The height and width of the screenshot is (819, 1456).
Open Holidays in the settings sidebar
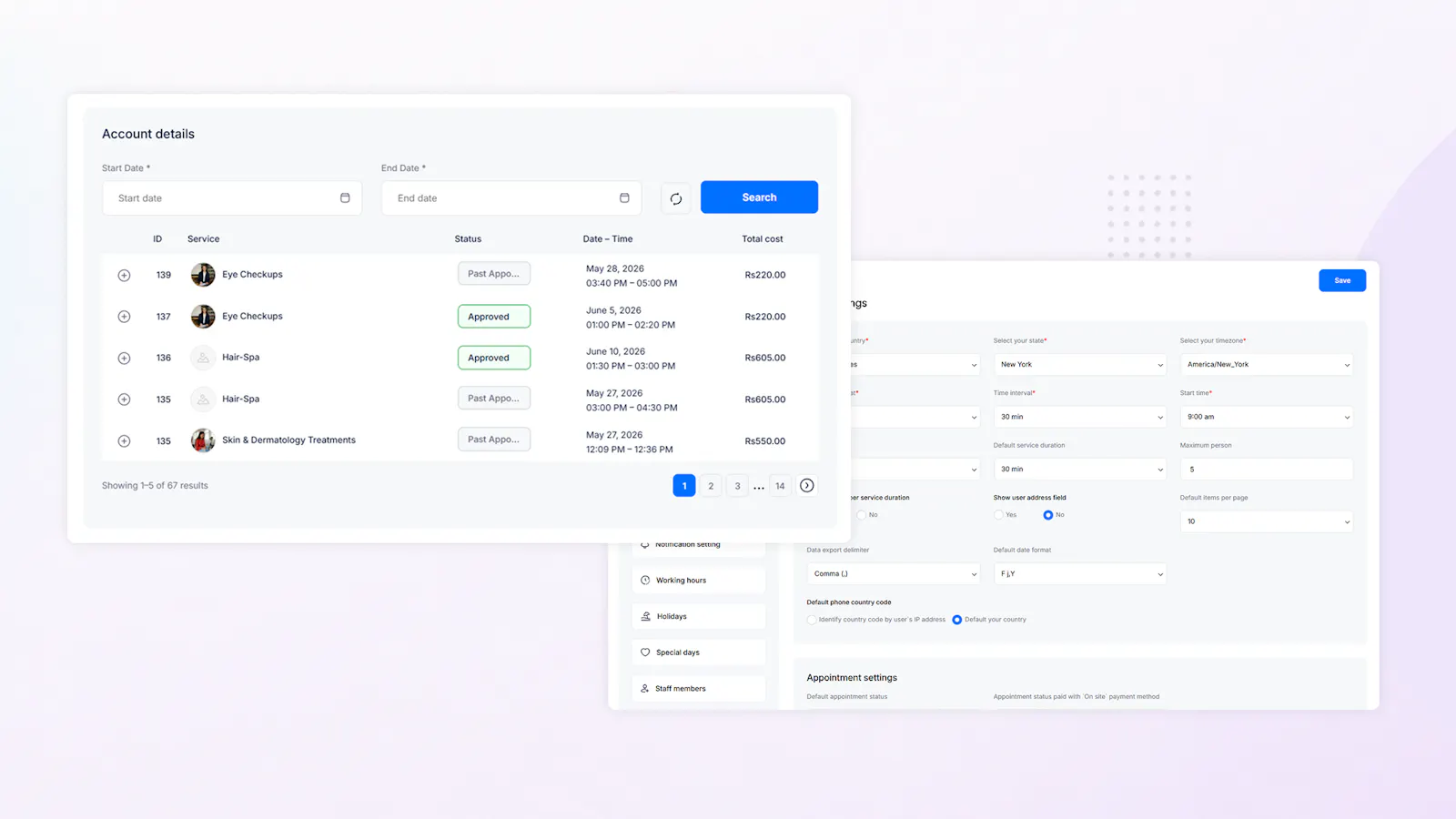click(x=699, y=616)
